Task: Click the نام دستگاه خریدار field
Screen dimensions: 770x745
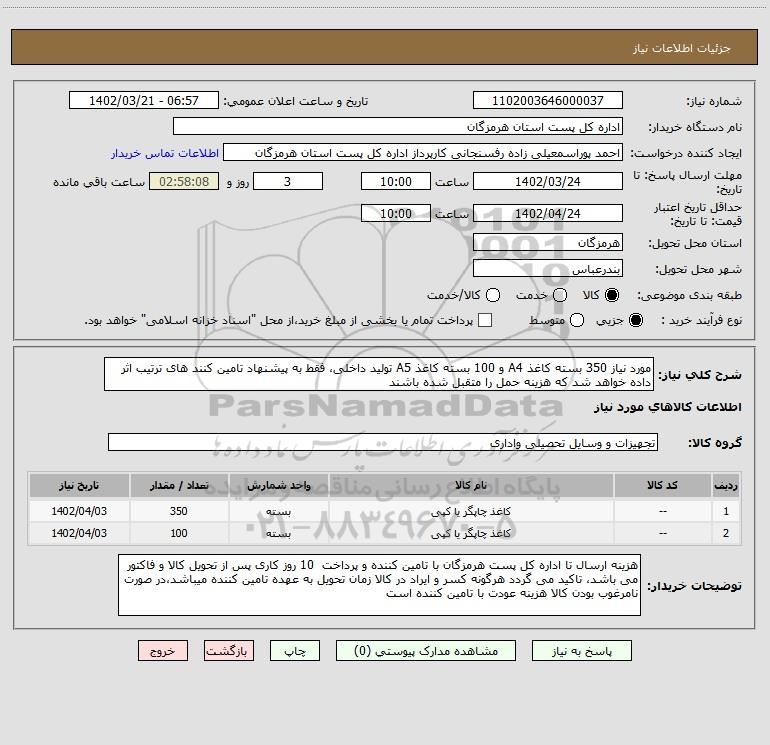Action: [398, 126]
